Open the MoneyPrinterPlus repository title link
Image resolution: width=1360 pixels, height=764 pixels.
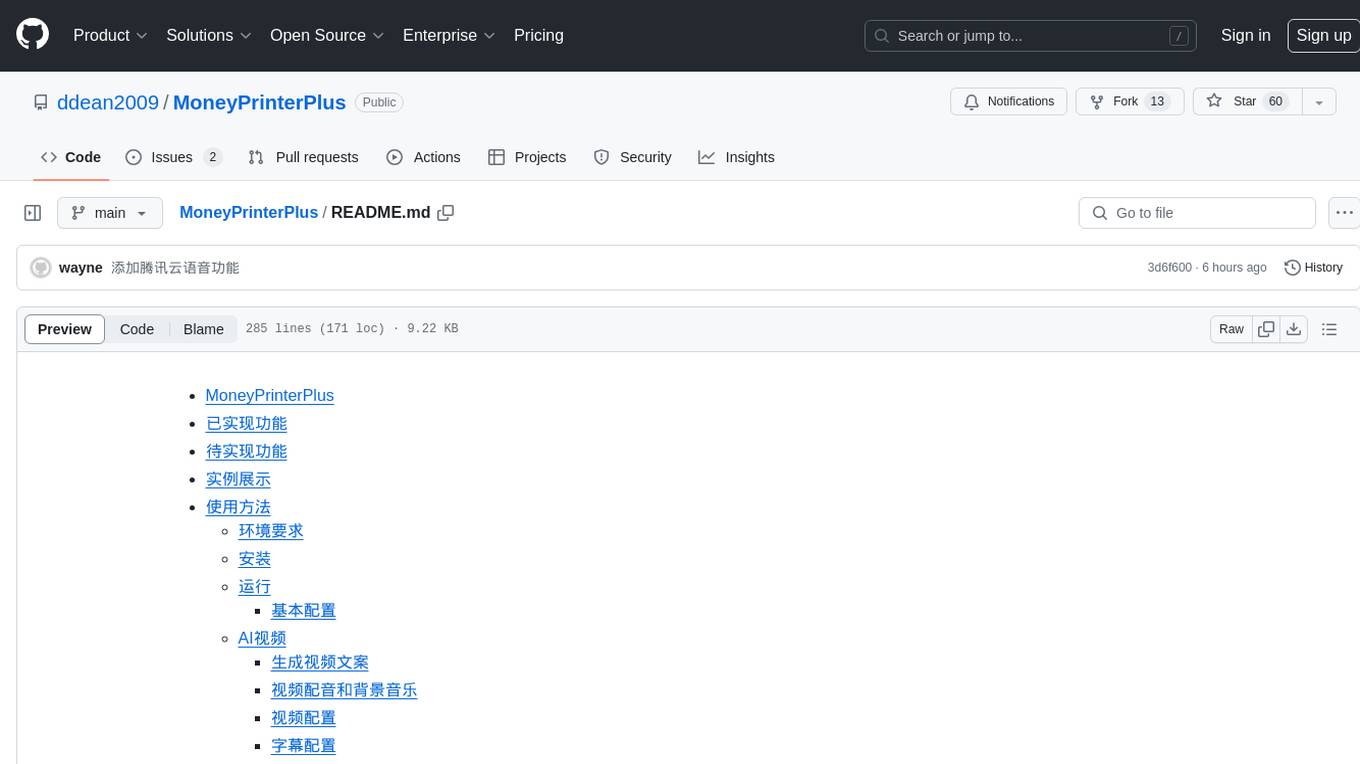click(260, 102)
